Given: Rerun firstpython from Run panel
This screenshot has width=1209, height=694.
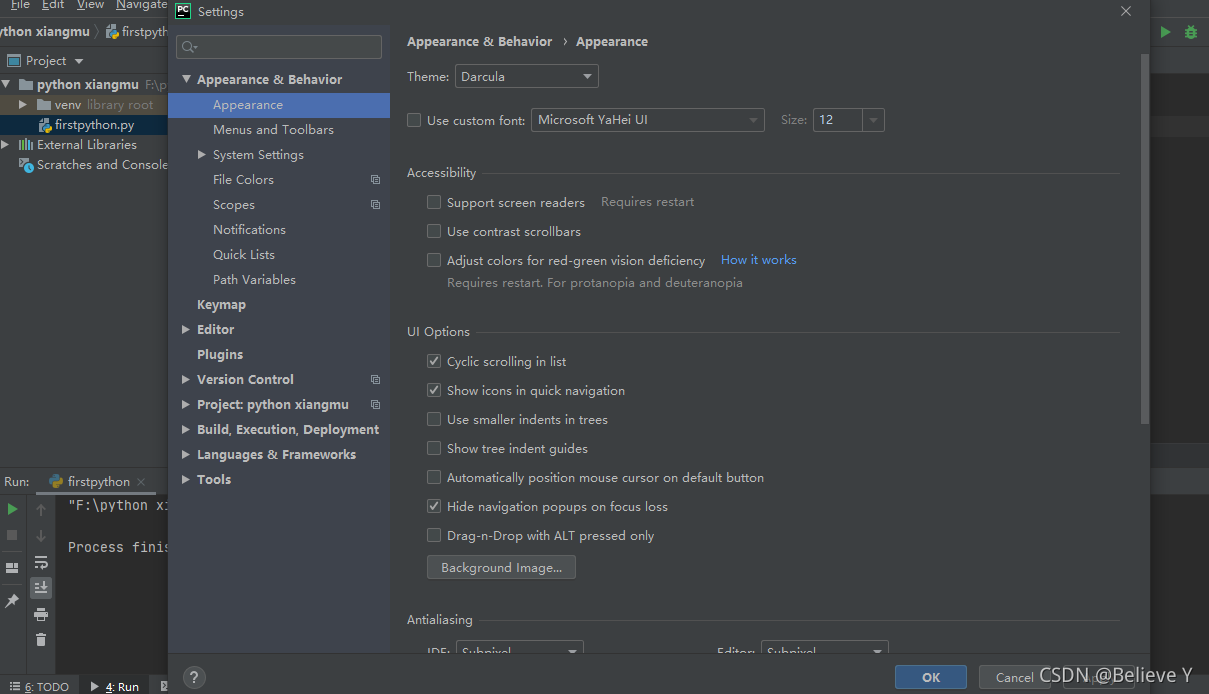Looking at the screenshot, I should point(12,509).
